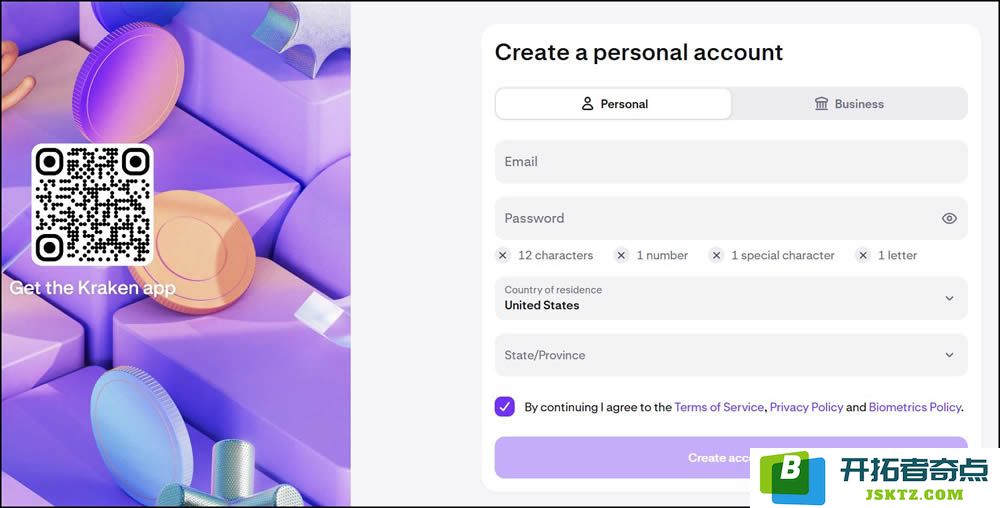Uncheck the agree to terms checkbox

(504, 407)
